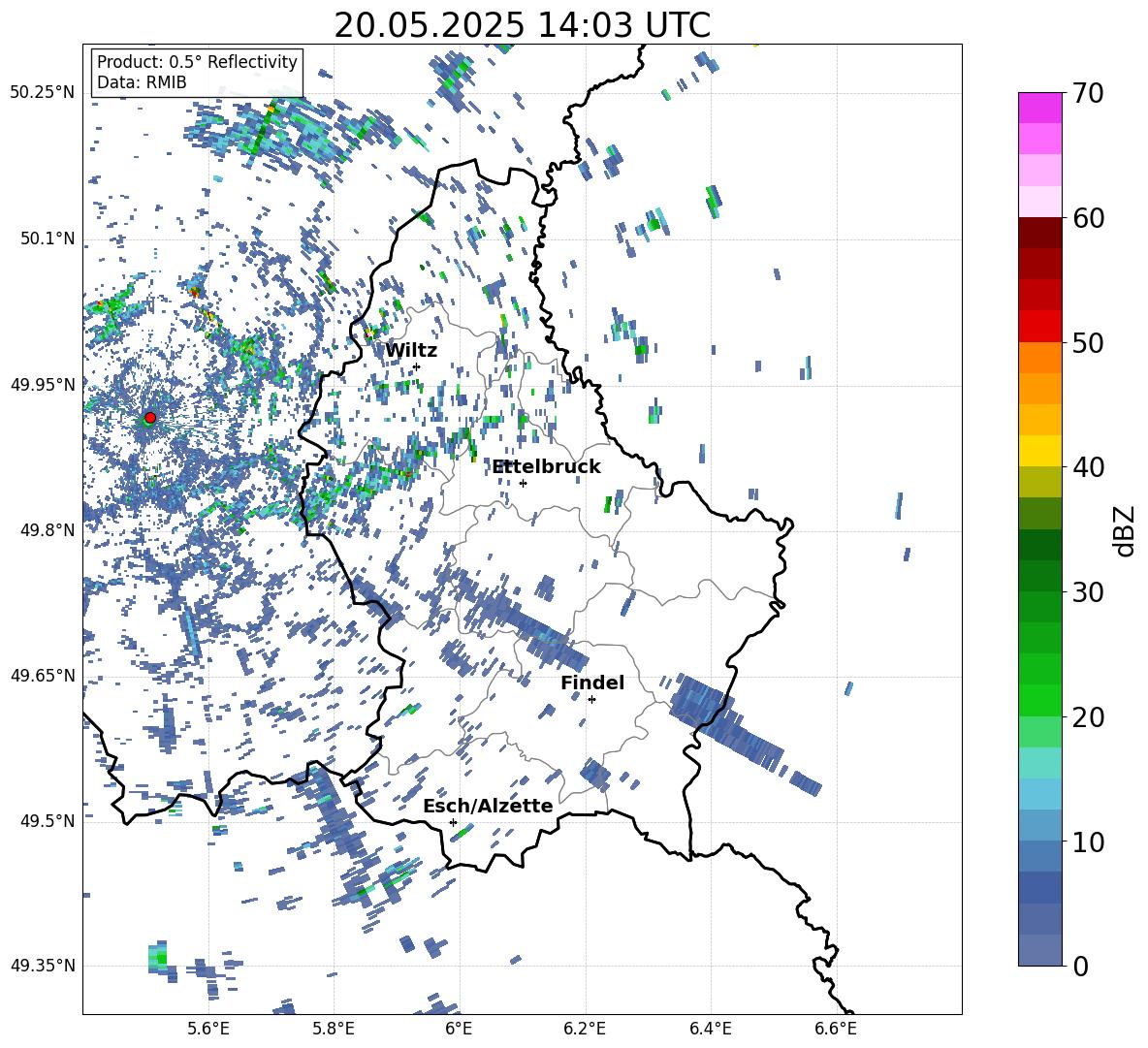Image resolution: width=1148 pixels, height=1048 pixels.
Task: Click the 50 tick on the colorbar
Action: [1088, 343]
